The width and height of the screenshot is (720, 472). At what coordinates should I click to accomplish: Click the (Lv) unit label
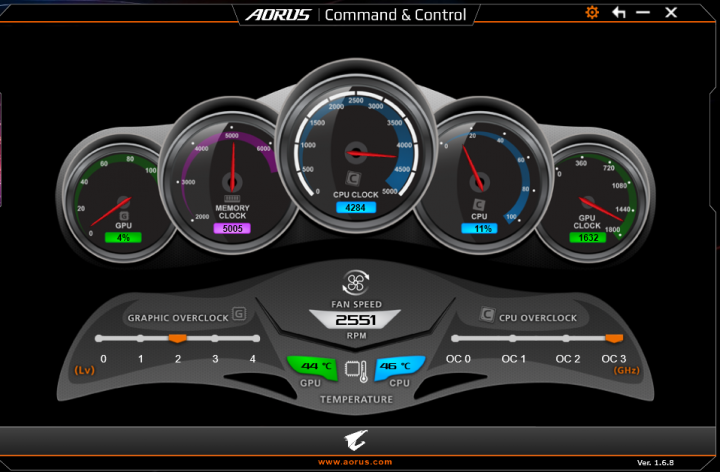(x=84, y=370)
